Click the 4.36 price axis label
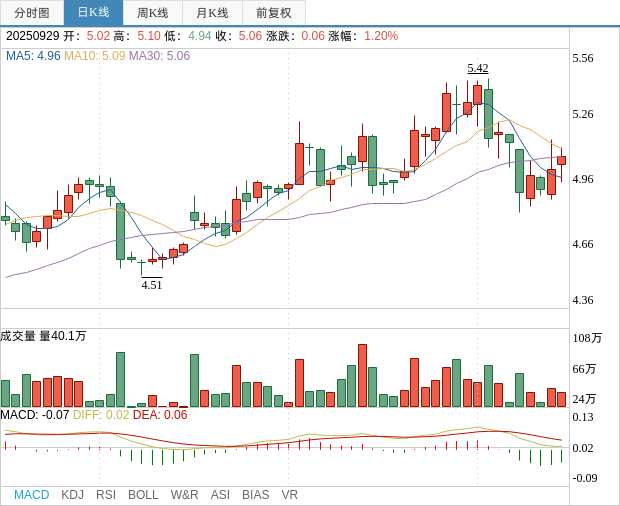Image resolution: width=620 pixels, height=506 pixels. [583, 300]
